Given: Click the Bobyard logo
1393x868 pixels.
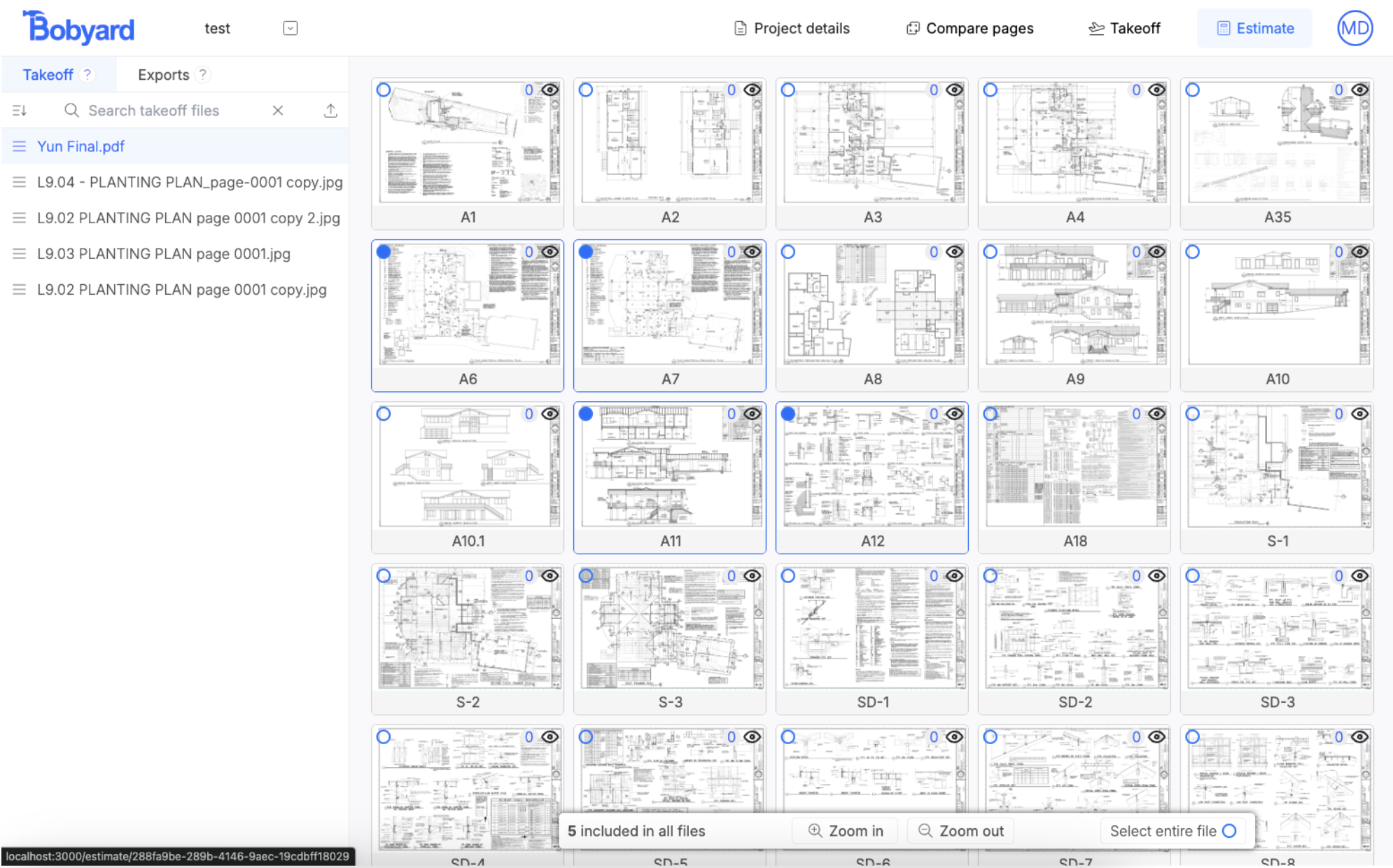Looking at the screenshot, I should click(x=78, y=28).
